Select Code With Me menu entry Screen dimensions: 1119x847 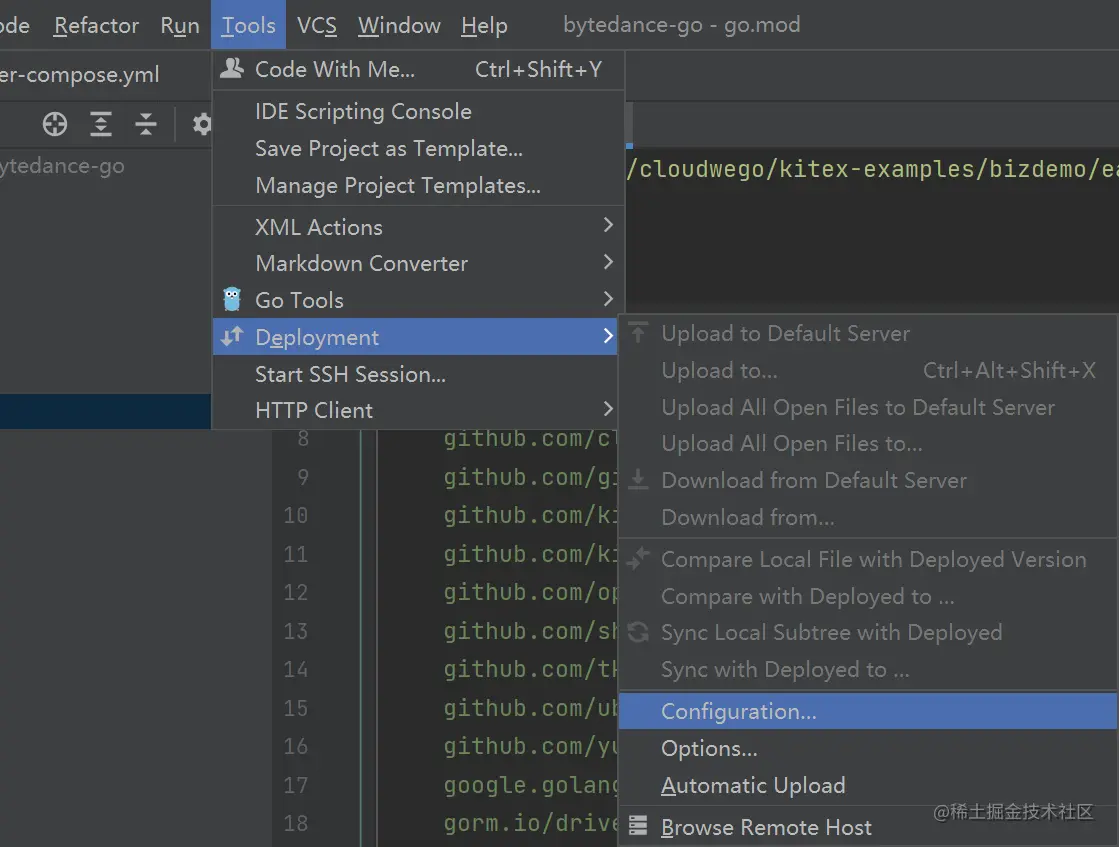tap(418, 69)
